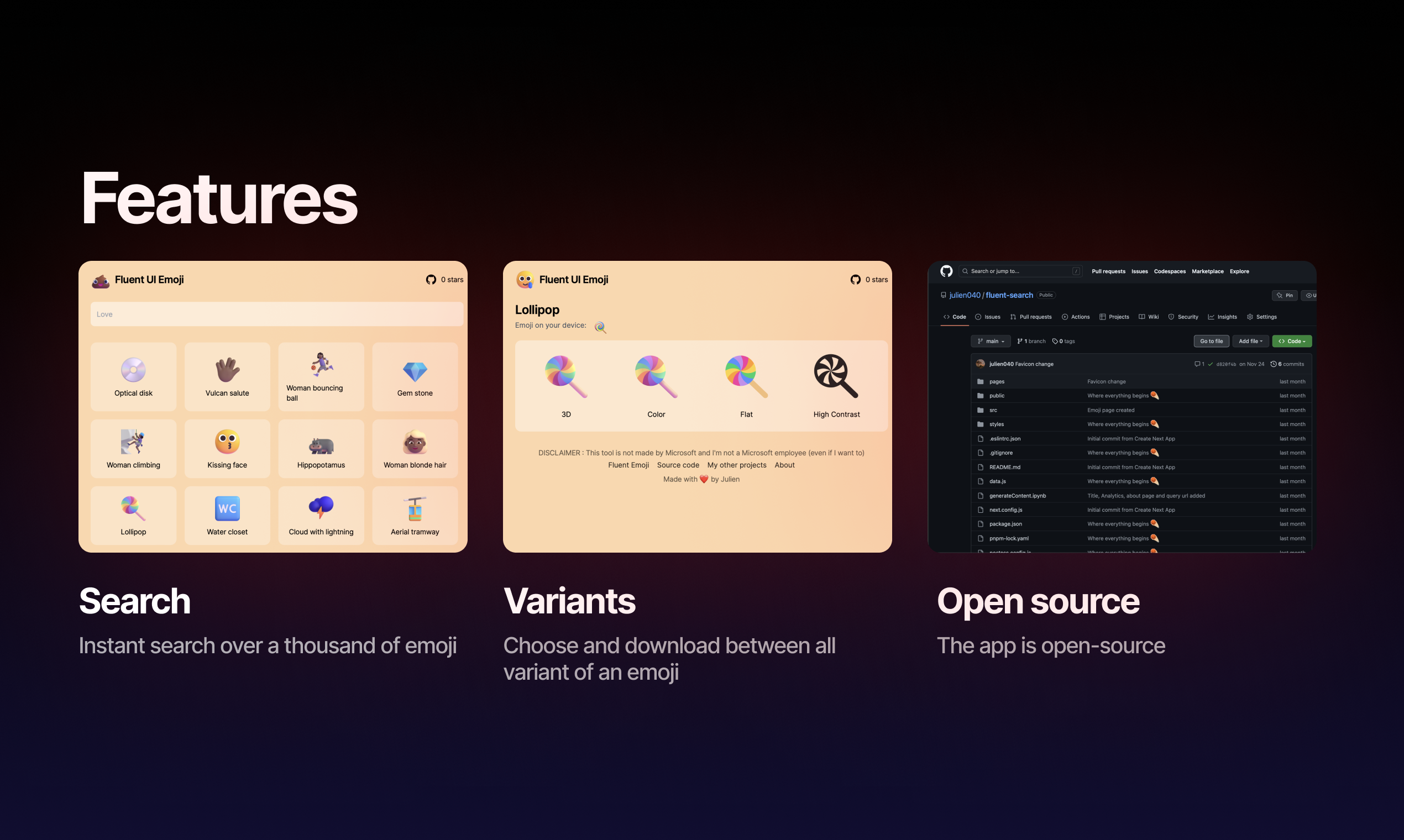Open the README.md file
Screen dimensions: 1404x840
1004,467
